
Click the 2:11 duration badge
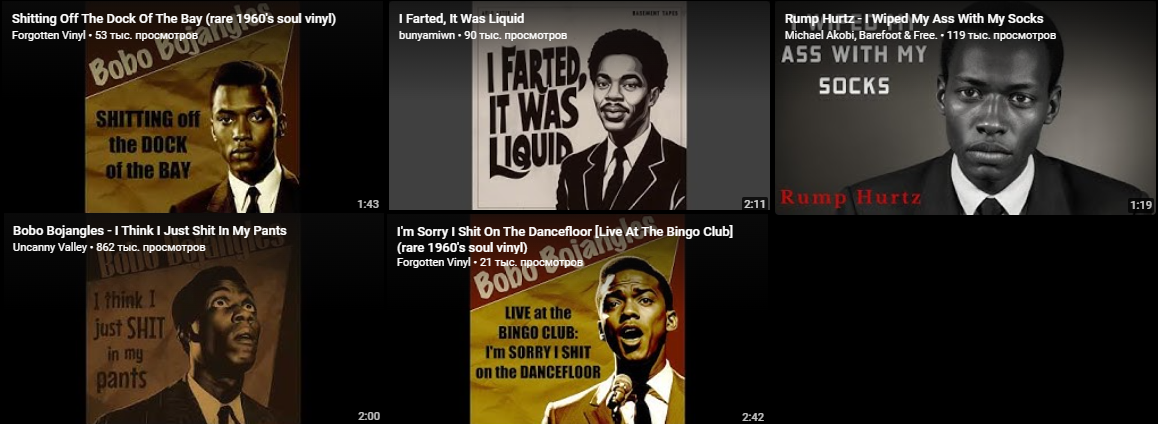coord(754,205)
